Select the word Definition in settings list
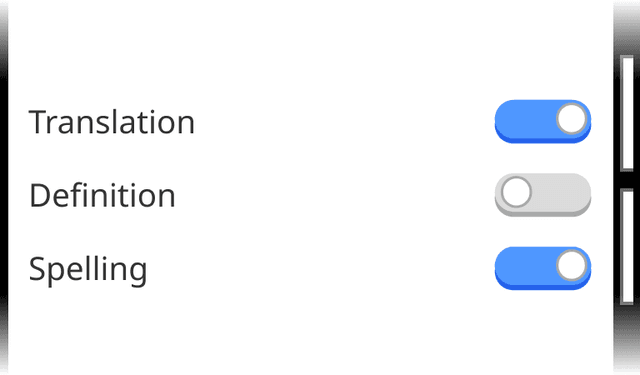The height and width of the screenshot is (375, 640). pos(102,195)
